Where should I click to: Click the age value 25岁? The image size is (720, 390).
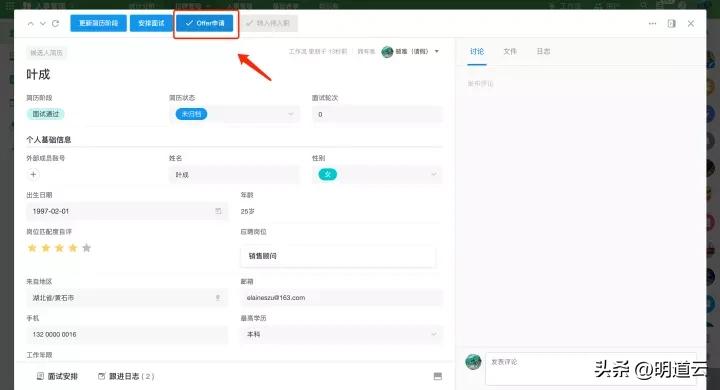[248, 211]
